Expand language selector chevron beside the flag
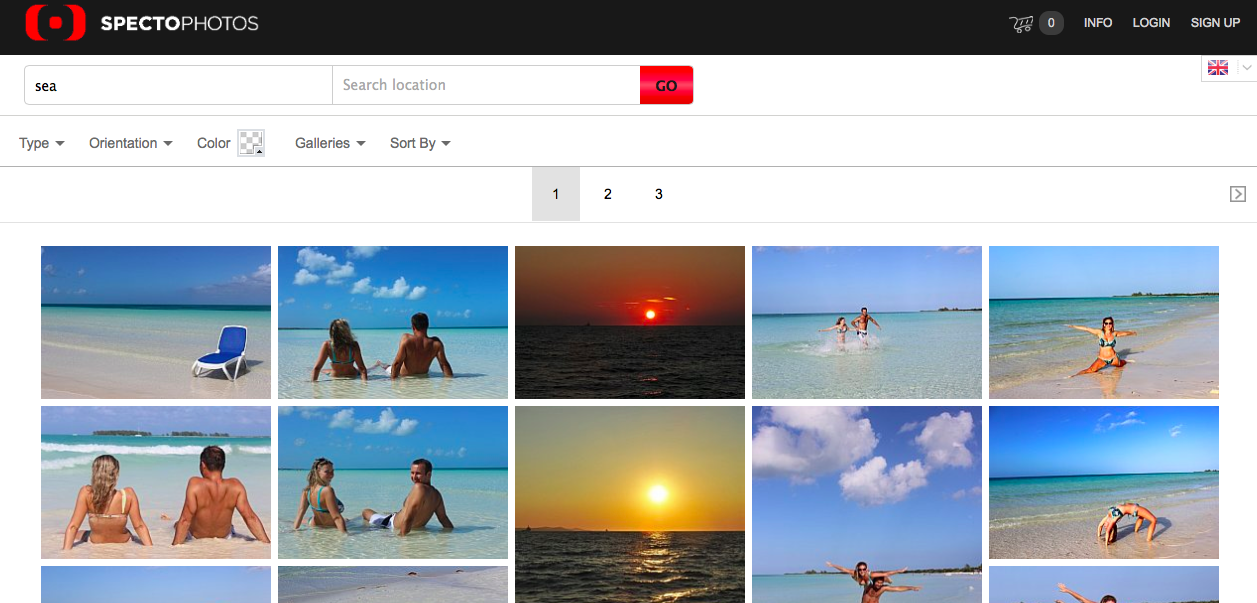 (1246, 68)
